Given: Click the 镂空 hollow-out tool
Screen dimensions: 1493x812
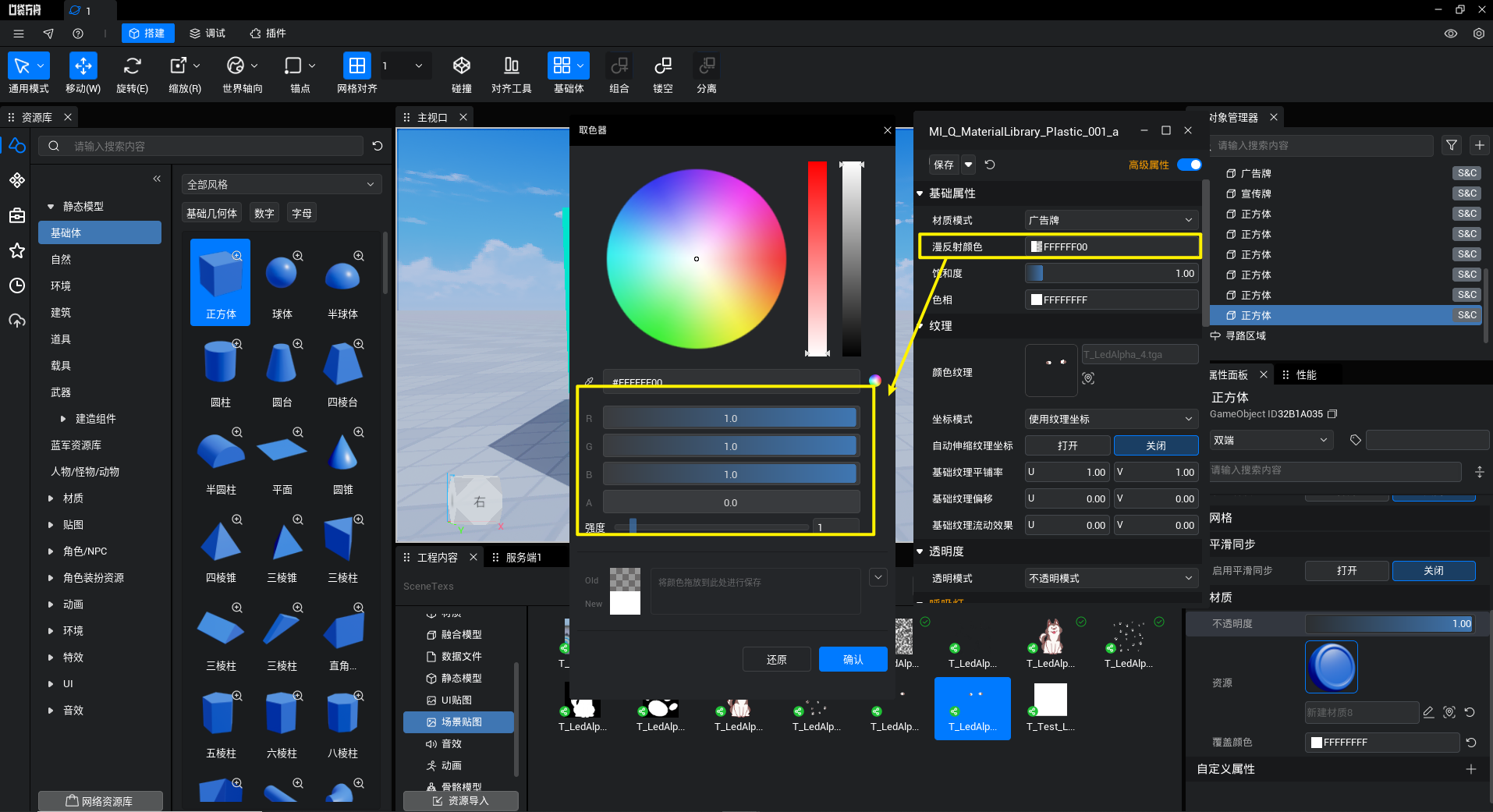Looking at the screenshot, I should coord(663,74).
